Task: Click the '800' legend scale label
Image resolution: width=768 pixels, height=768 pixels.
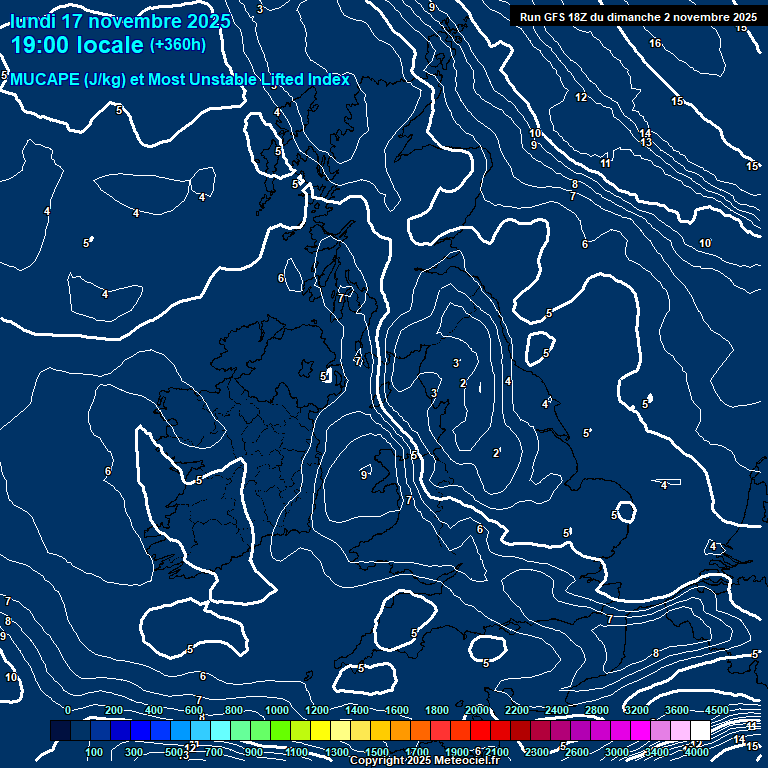Action: click(x=234, y=710)
